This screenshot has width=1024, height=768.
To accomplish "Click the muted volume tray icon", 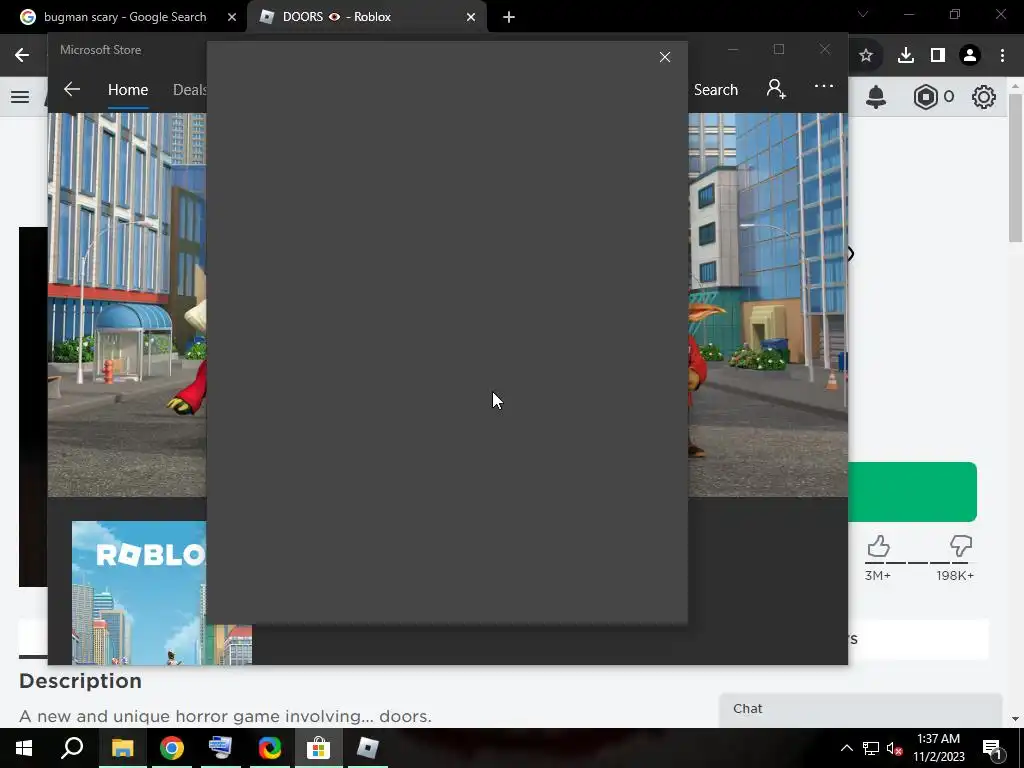I will 895,748.
